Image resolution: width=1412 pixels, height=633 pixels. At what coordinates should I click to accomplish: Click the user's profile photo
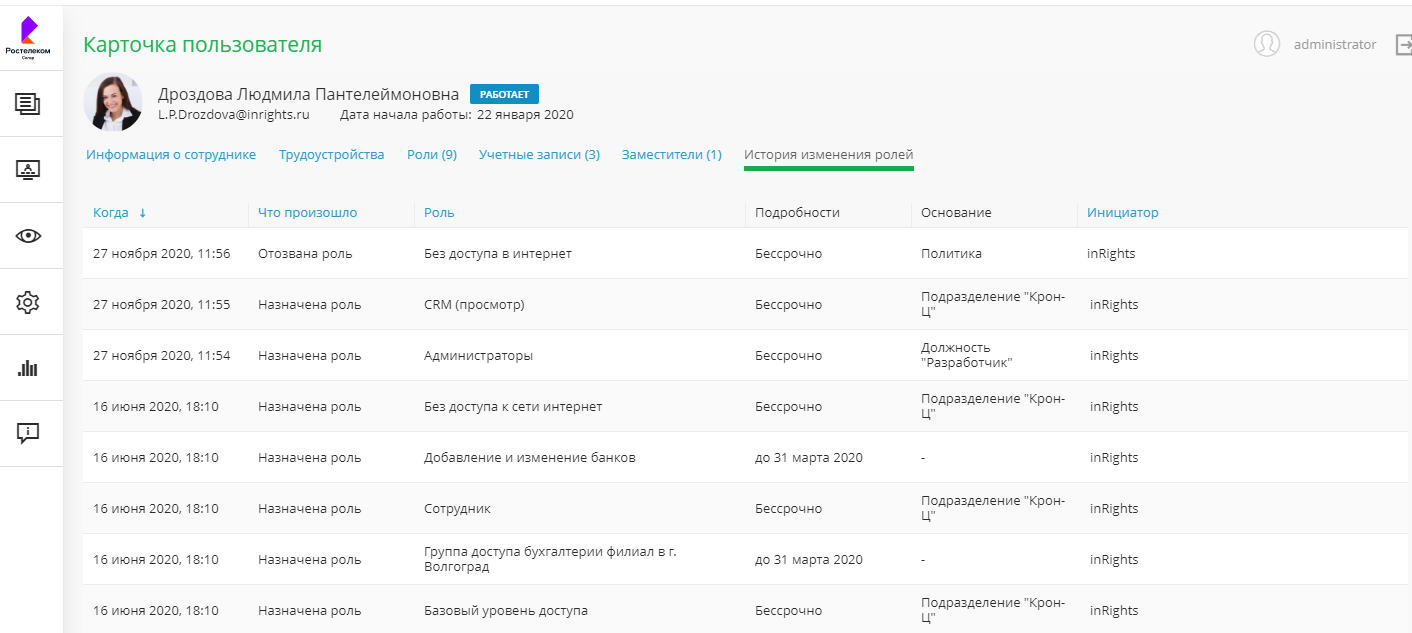pyautogui.click(x=113, y=103)
